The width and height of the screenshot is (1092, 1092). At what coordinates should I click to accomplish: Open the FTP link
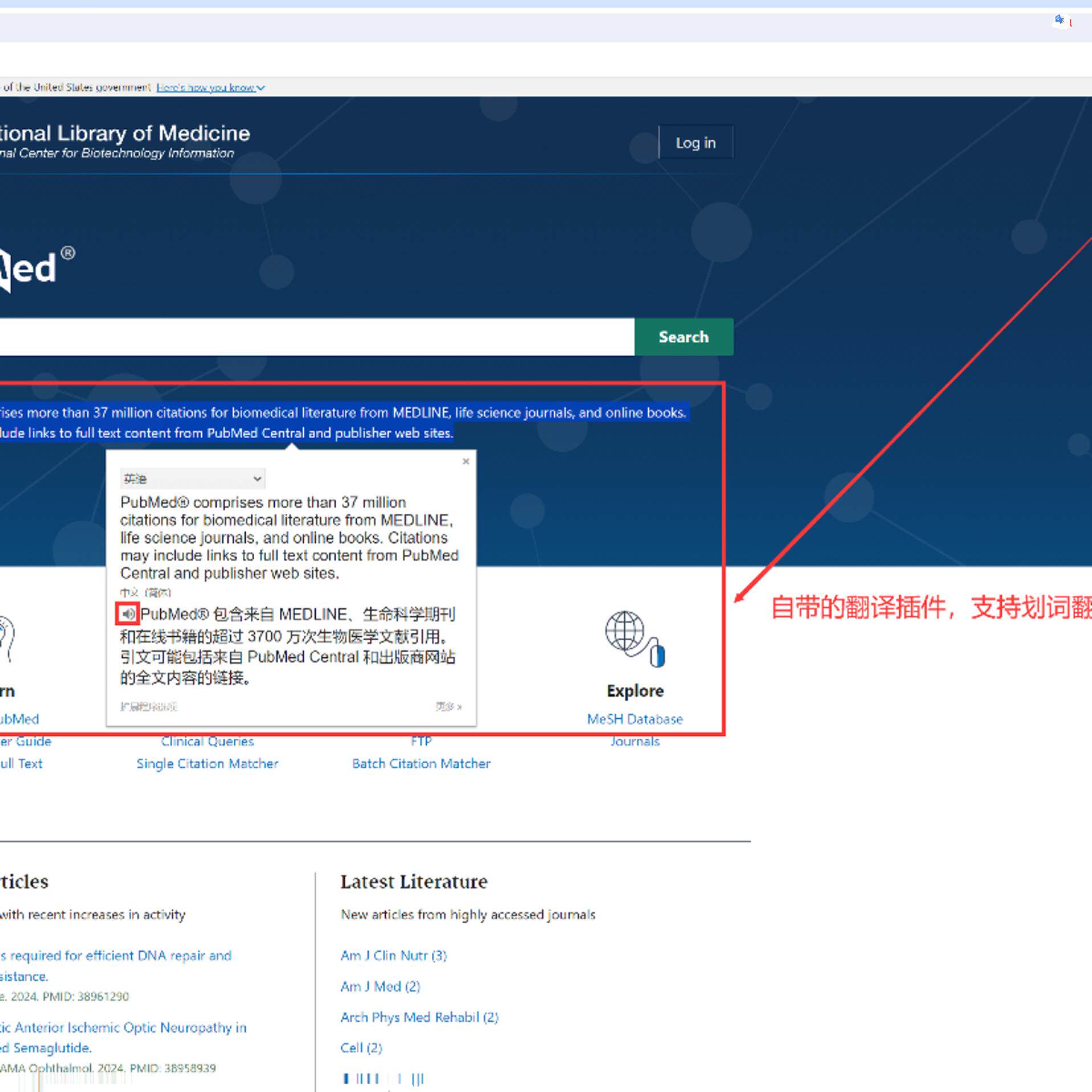[x=421, y=741]
